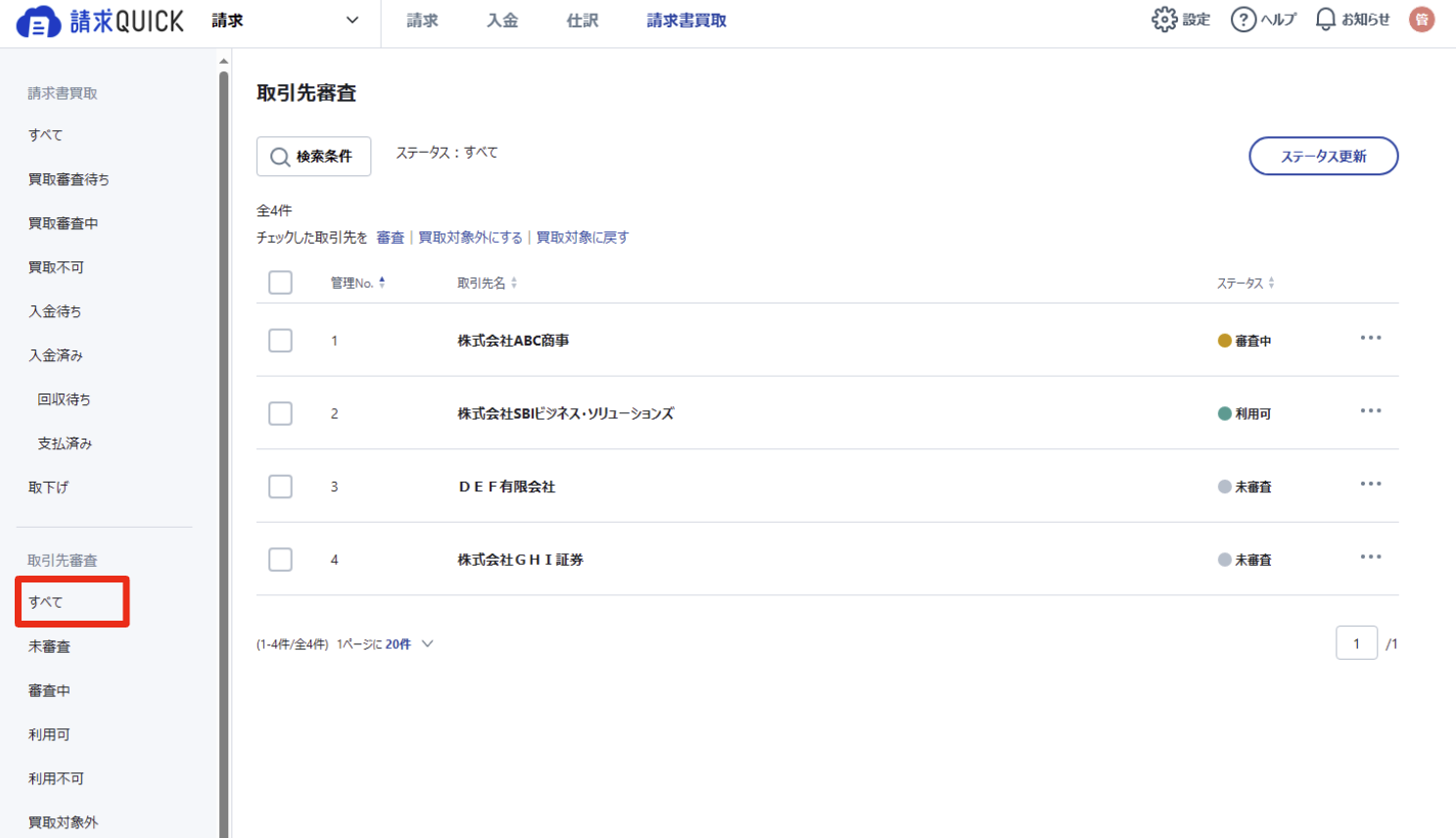The image size is (1456, 838).
Task: Click the user avatar icon
Action: (x=1422, y=20)
